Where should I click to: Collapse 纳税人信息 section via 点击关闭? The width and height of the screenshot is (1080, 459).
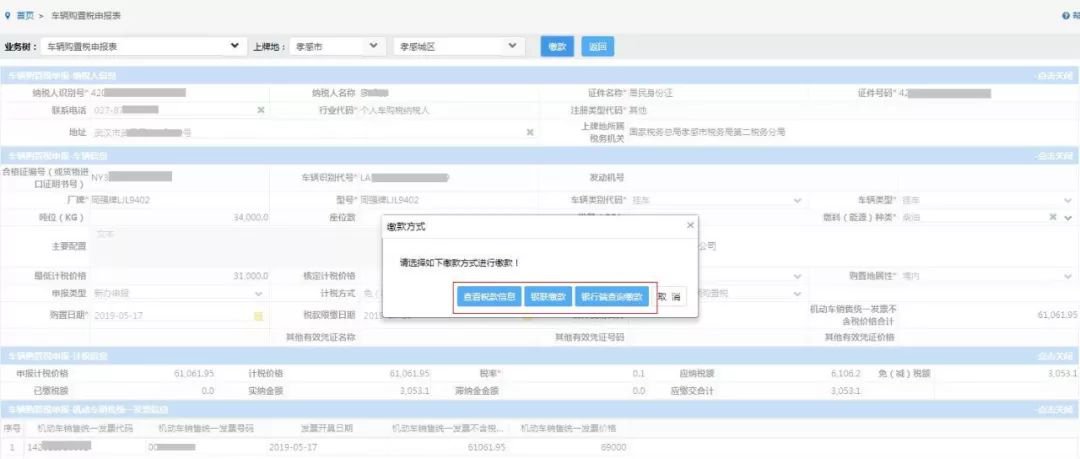(1055, 76)
